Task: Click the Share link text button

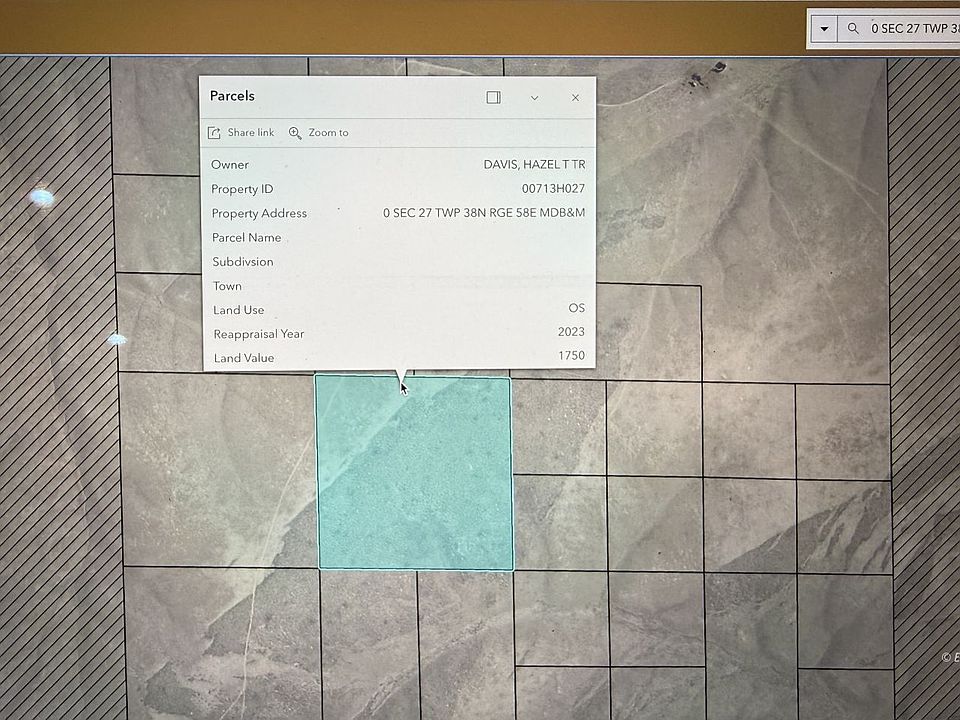Action: [x=250, y=132]
